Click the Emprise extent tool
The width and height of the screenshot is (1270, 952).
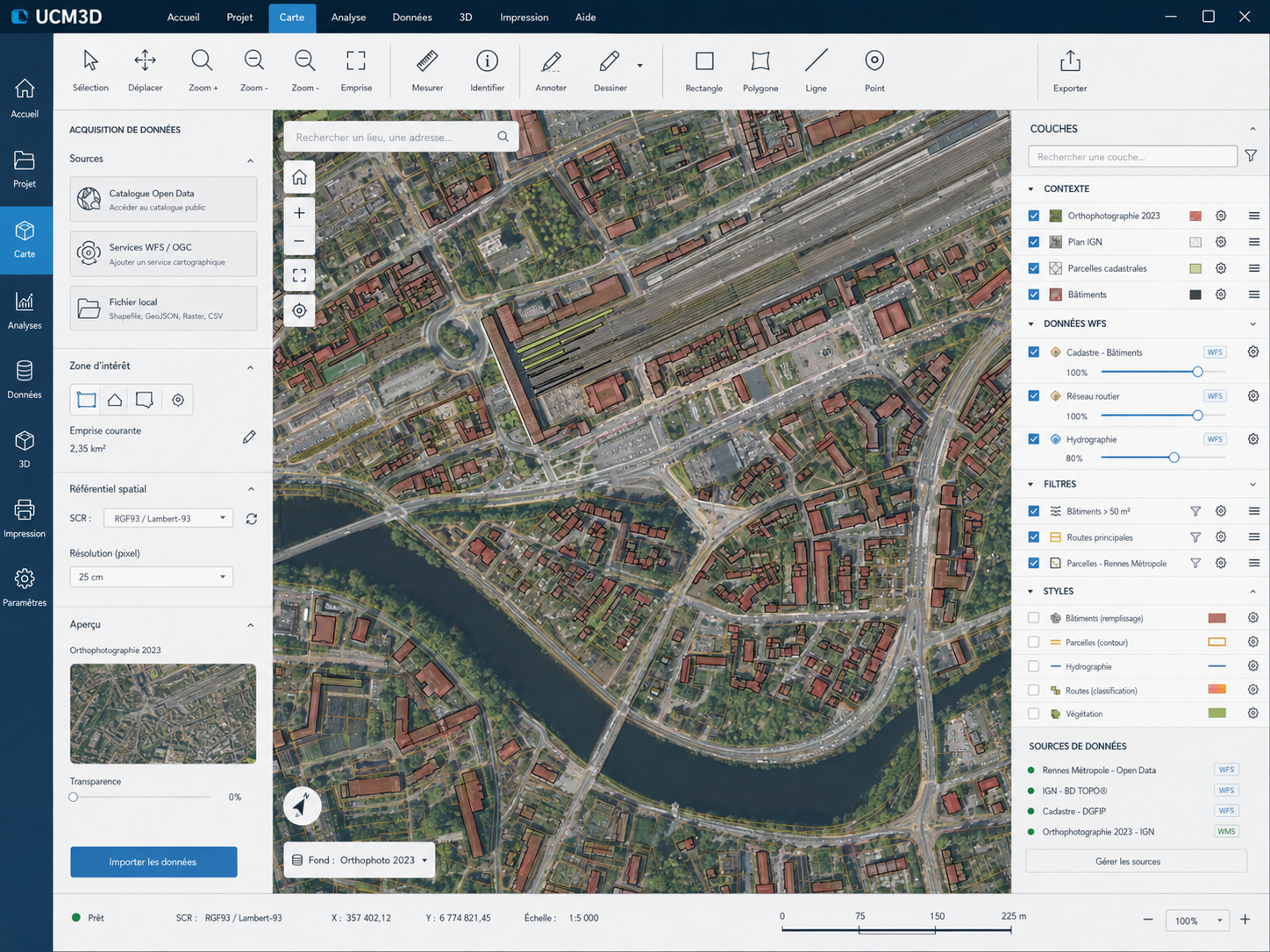click(356, 70)
